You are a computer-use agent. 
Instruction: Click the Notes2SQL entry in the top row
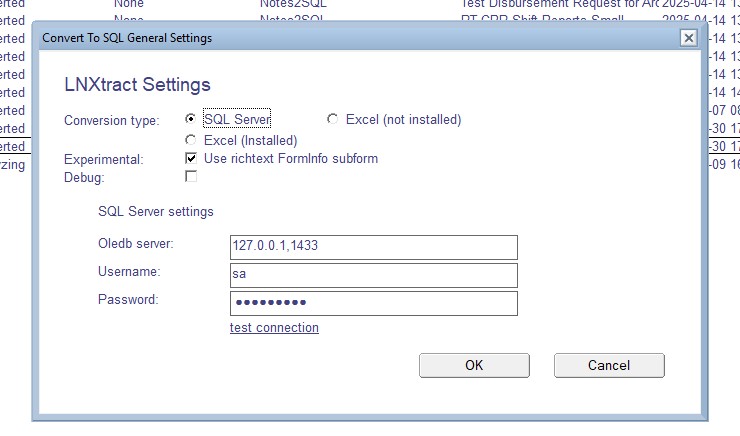point(293,4)
